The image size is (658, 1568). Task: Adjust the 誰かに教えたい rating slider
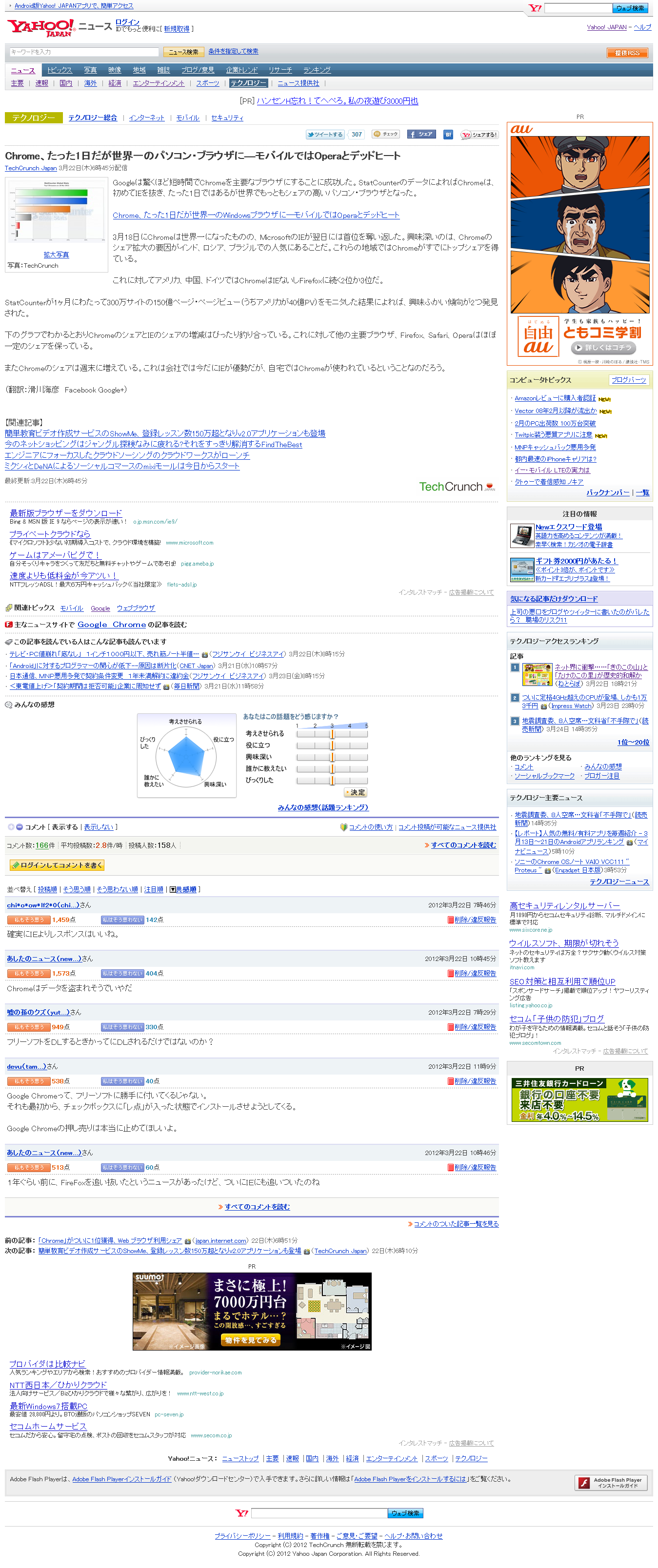point(332,769)
